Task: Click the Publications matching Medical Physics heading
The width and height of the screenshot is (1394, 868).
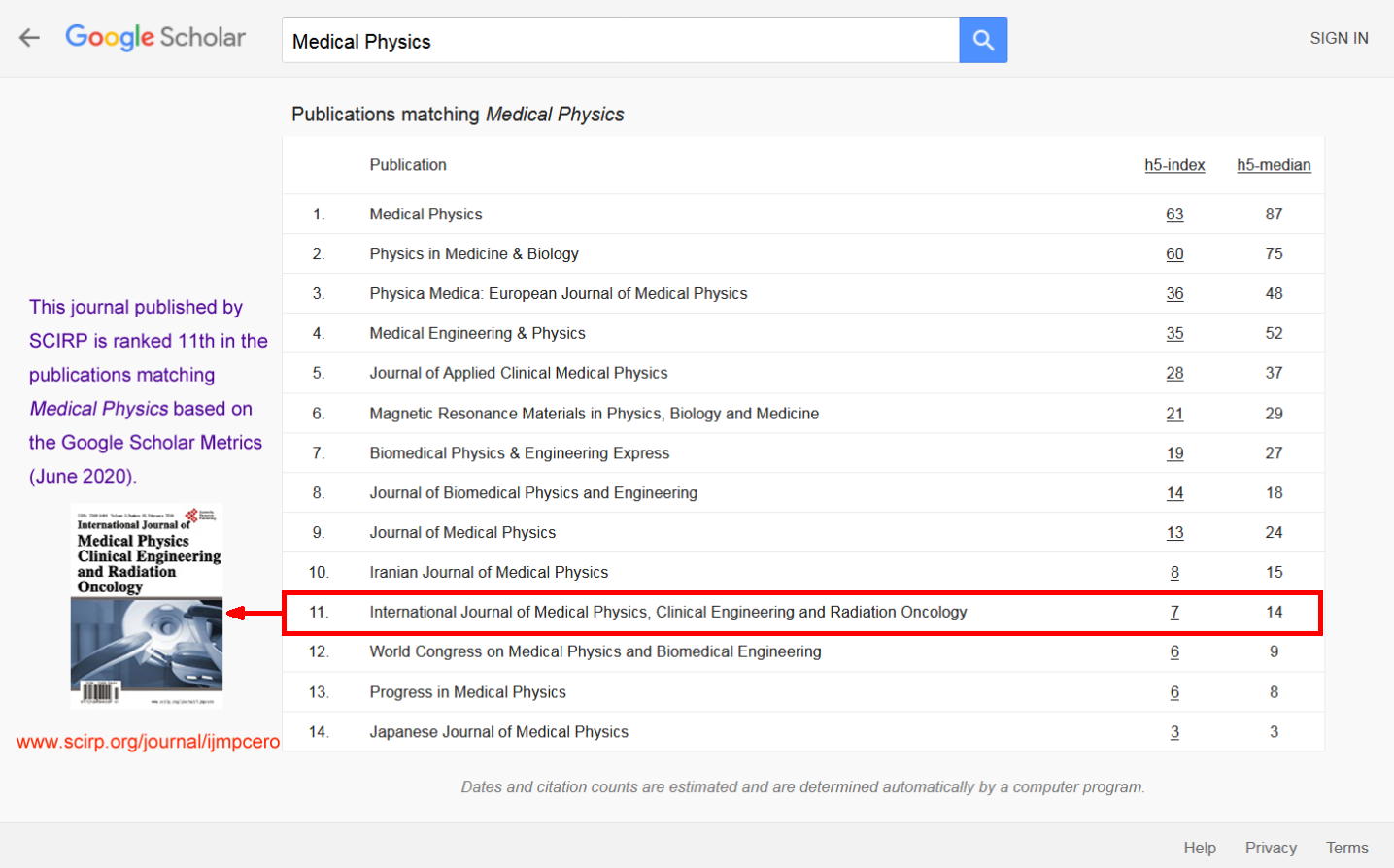Action: (x=458, y=115)
